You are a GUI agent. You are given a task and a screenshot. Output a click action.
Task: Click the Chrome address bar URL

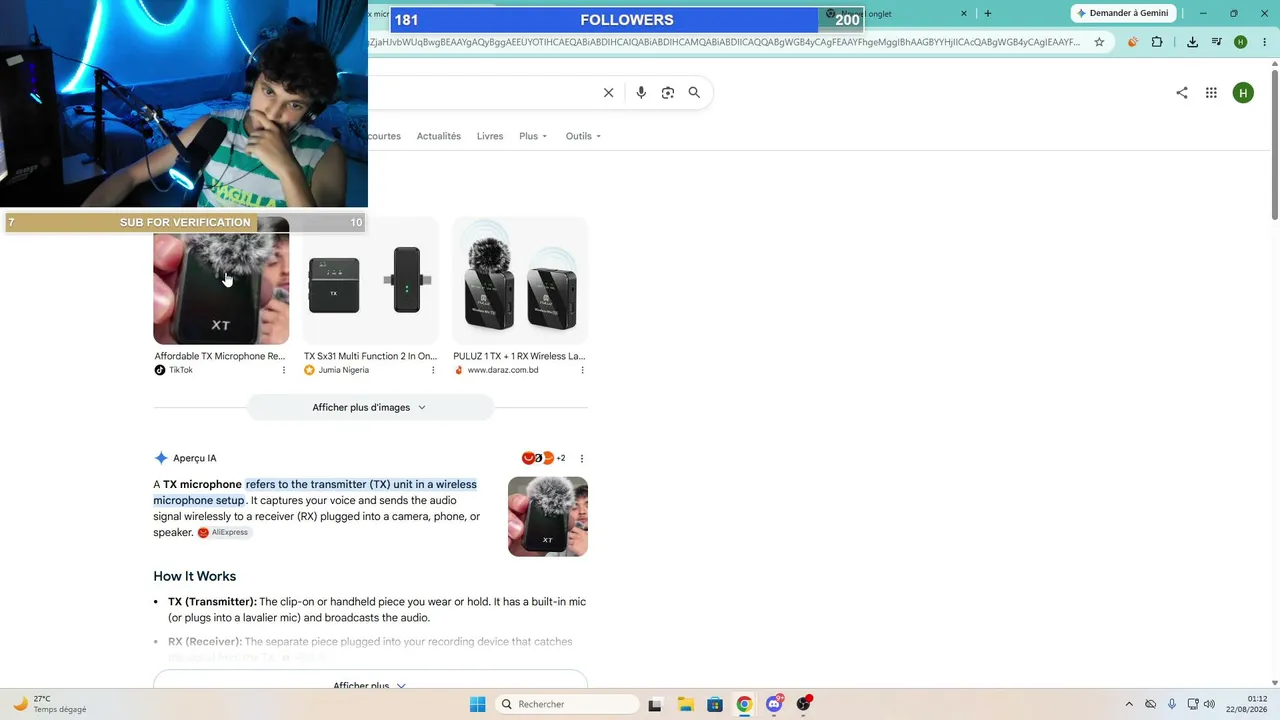[724, 42]
